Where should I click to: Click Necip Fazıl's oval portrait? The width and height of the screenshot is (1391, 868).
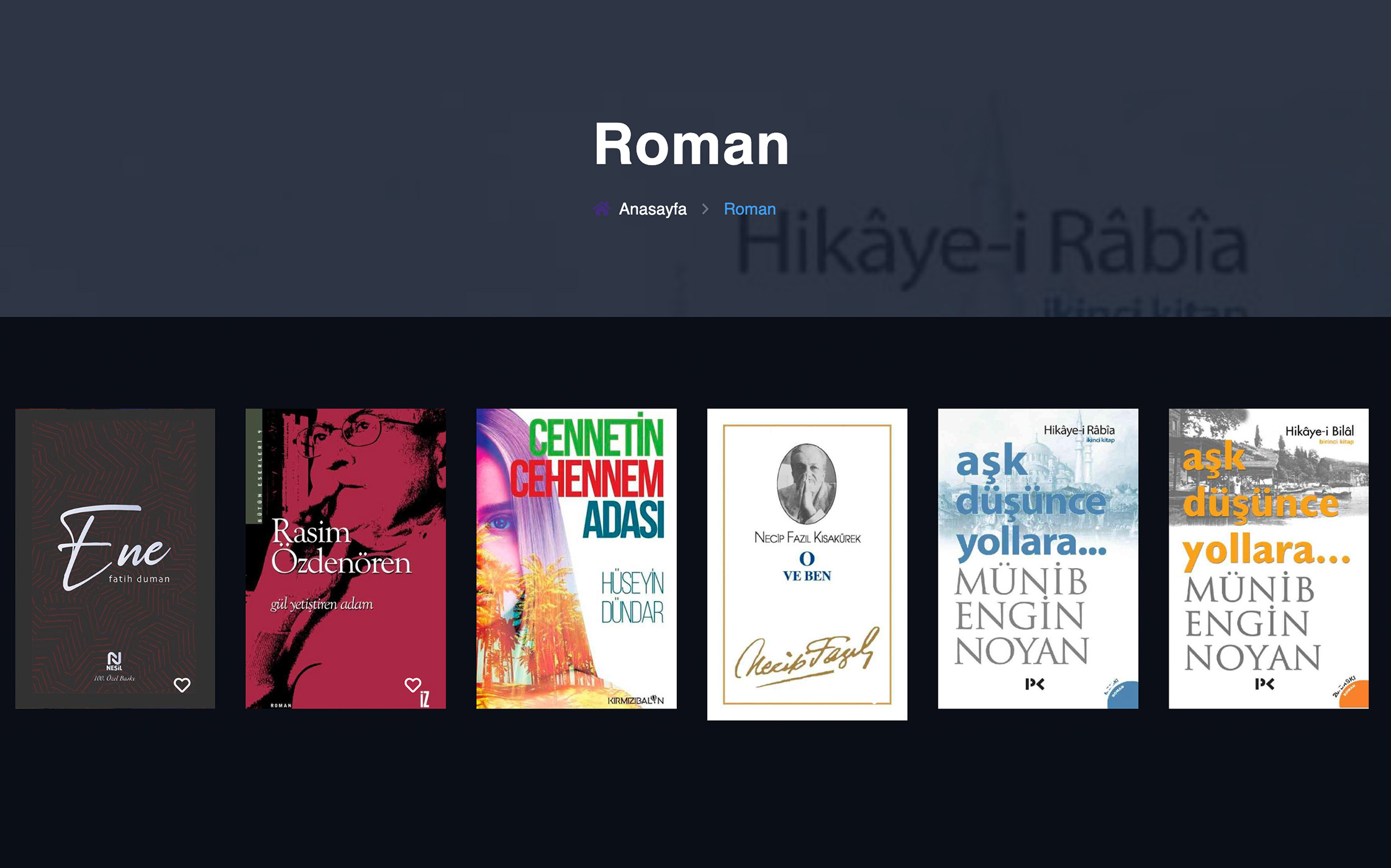807,484
